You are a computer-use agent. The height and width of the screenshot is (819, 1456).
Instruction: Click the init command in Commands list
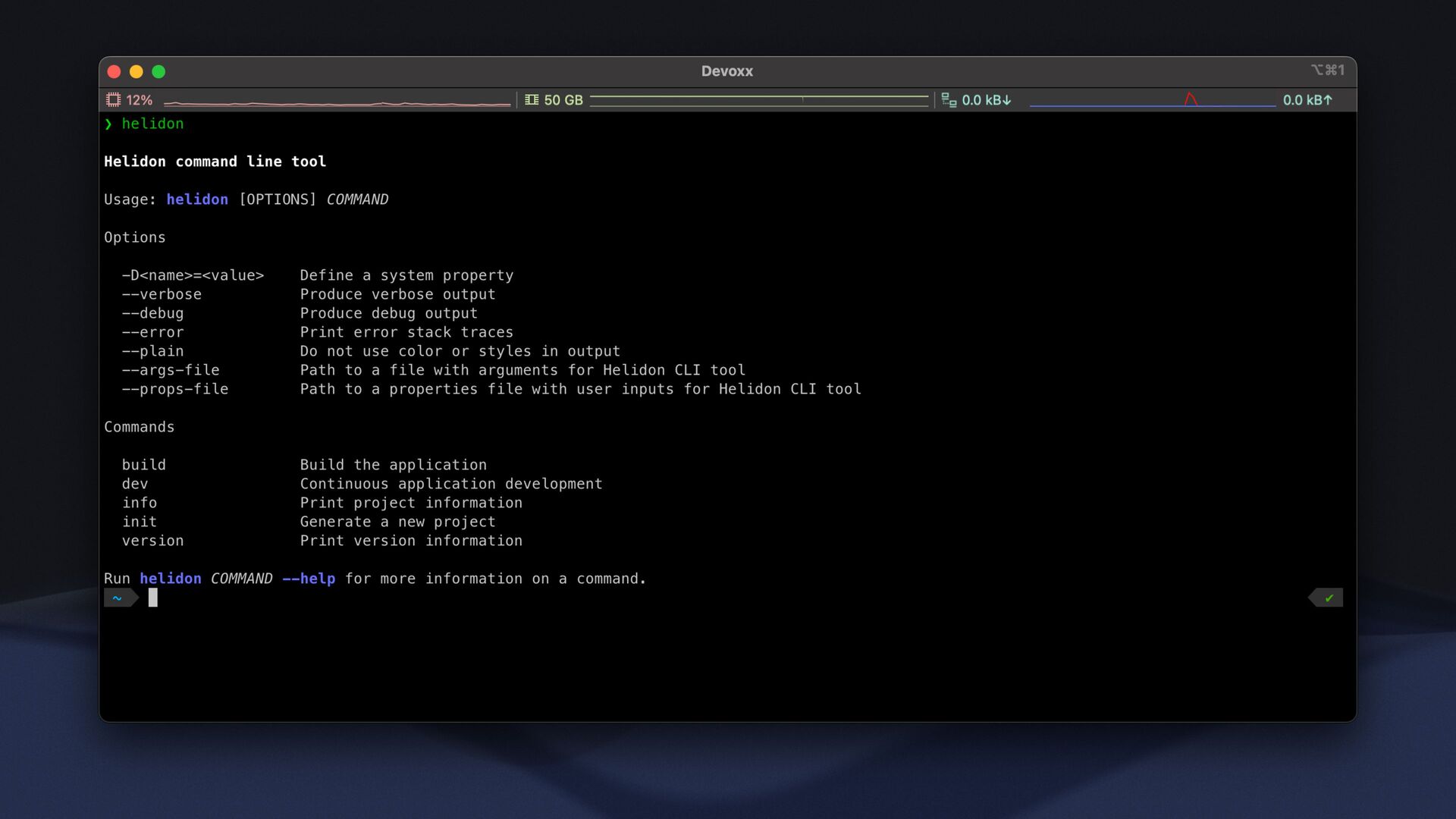tap(140, 522)
